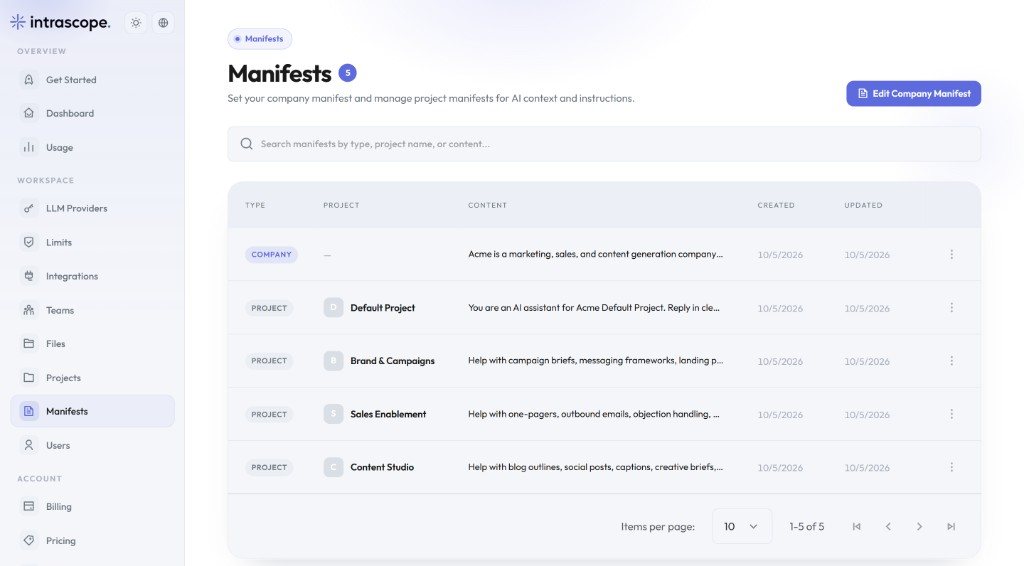Toggle the light/dark theme sun icon
The image size is (1024, 566).
[136, 23]
